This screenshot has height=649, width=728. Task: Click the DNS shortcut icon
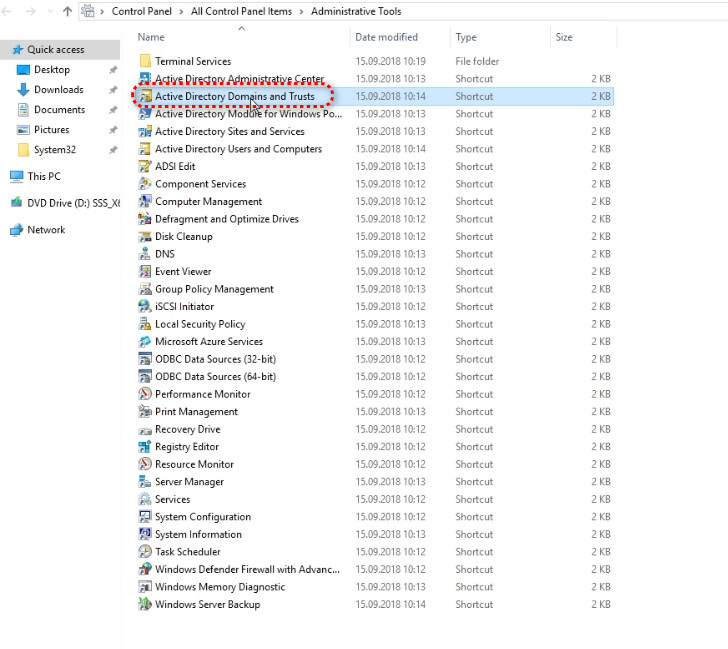145,254
